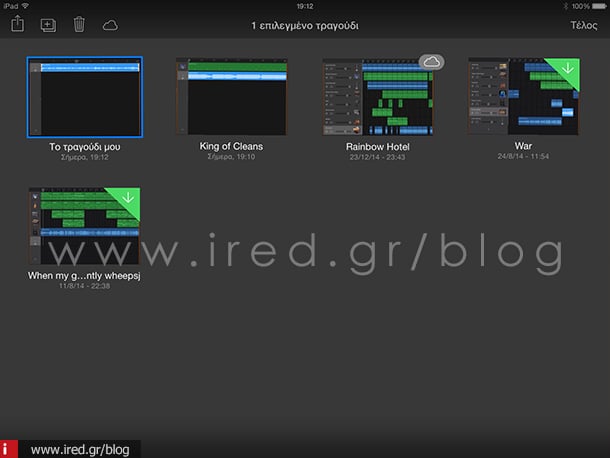This screenshot has width=610, height=458.
Task: Select the King of Cleans song thumbnail
Action: pos(230,96)
